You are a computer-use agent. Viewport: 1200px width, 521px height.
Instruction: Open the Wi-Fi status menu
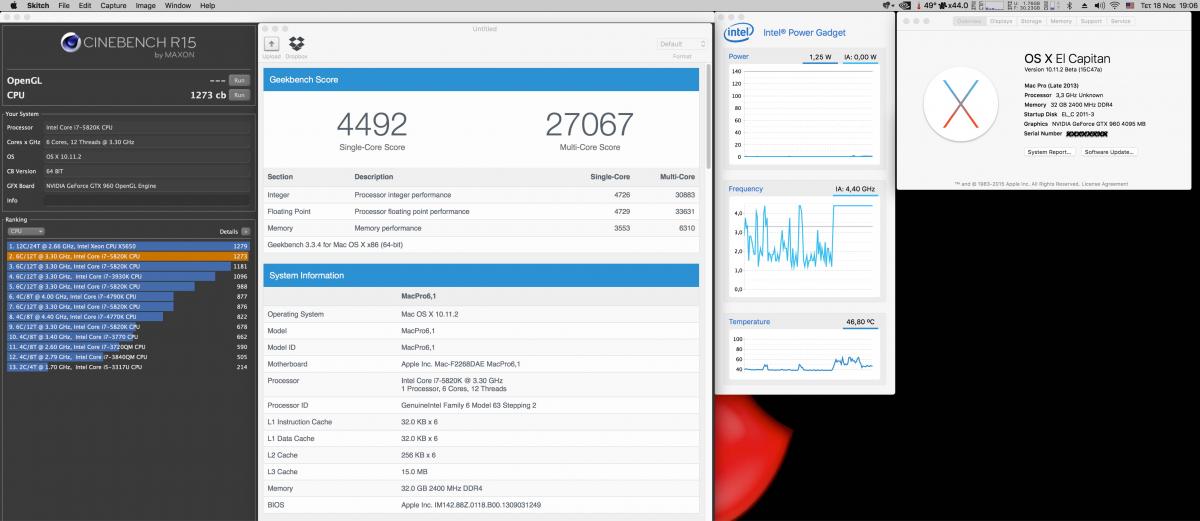pos(1113,5)
